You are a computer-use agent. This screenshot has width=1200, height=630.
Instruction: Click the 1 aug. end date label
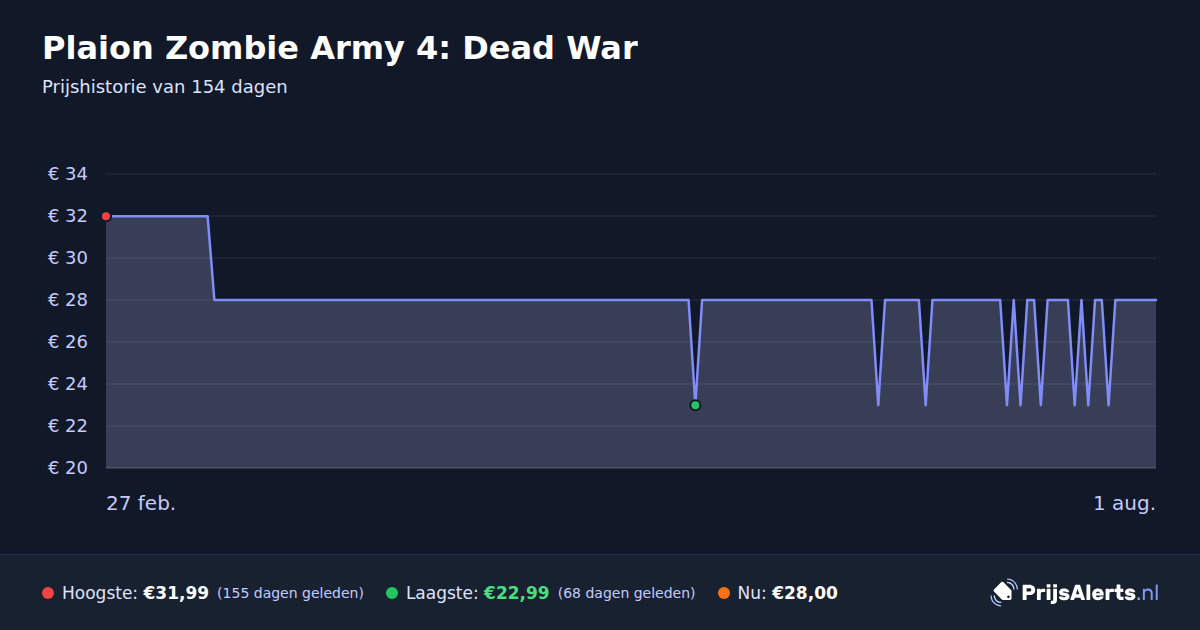click(x=1124, y=503)
